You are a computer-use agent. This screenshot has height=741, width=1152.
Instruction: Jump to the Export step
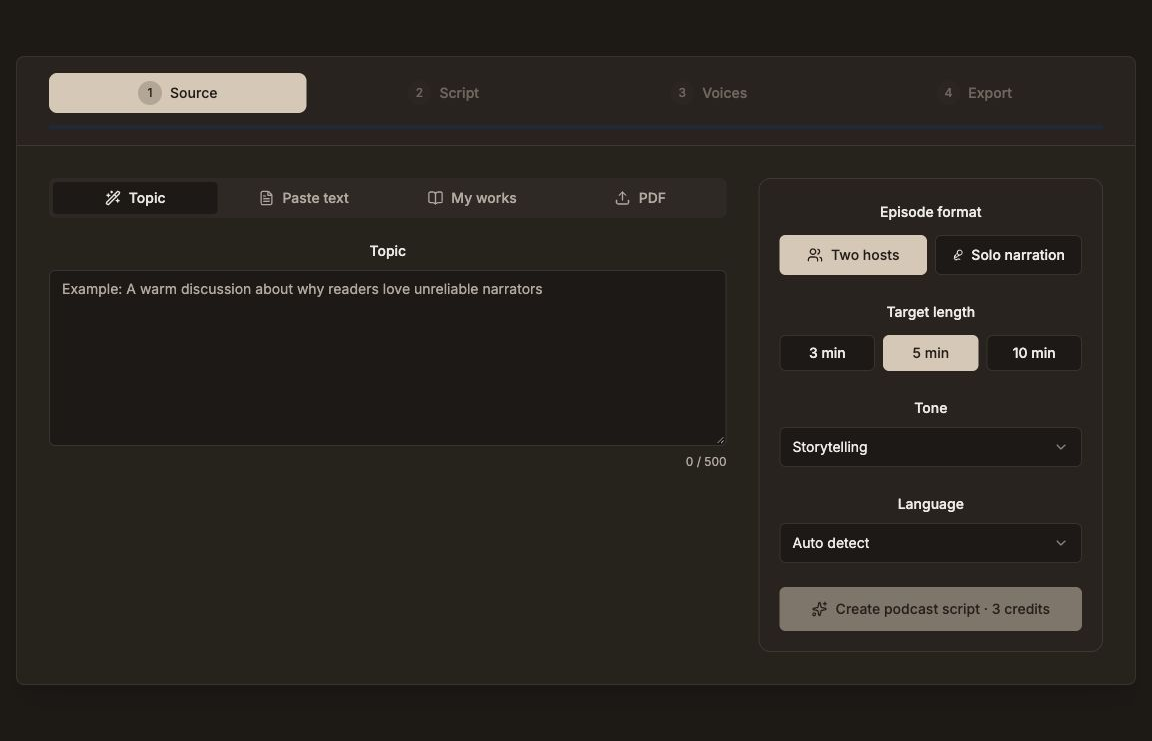point(978,93)
